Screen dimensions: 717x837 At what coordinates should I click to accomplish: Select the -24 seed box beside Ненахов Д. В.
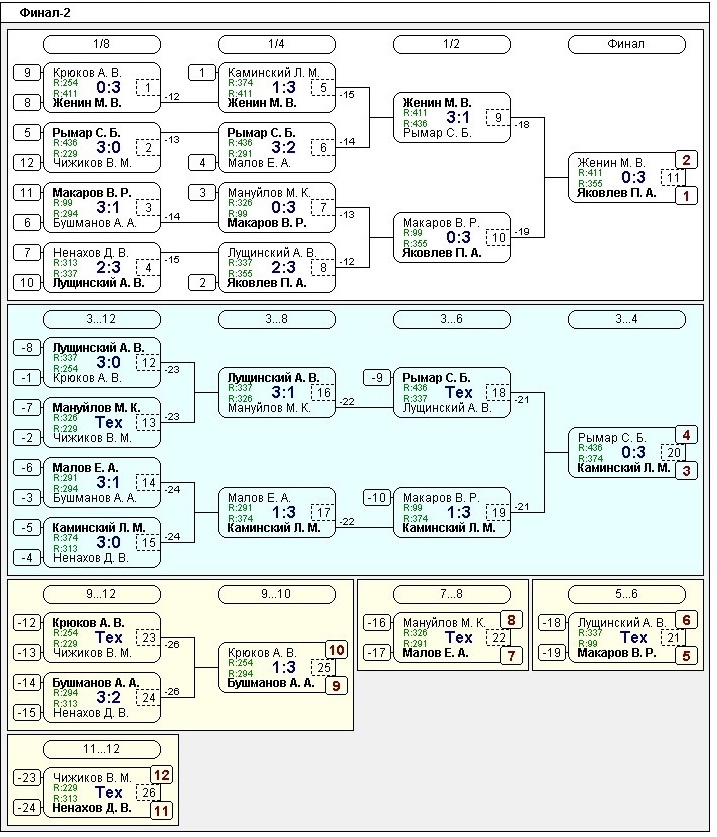[x=28, y=808]
